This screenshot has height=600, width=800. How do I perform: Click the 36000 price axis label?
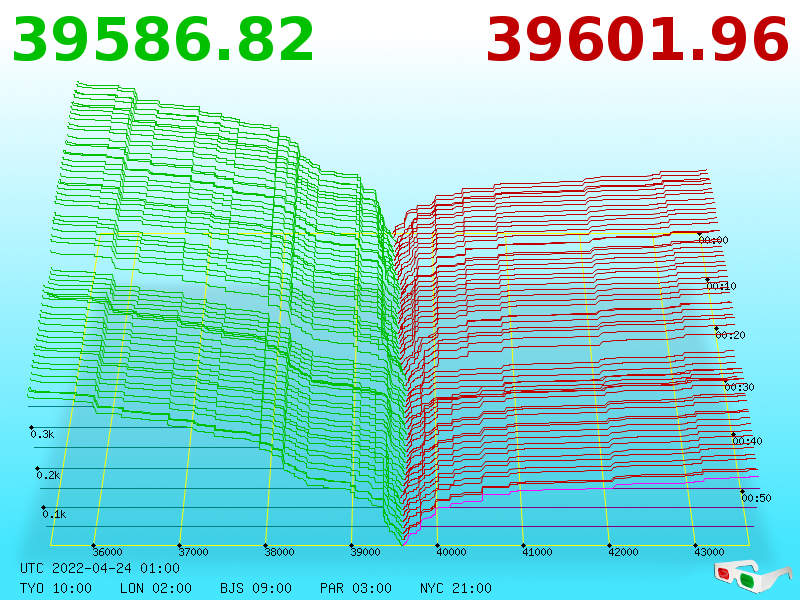[x=107, y=552]
